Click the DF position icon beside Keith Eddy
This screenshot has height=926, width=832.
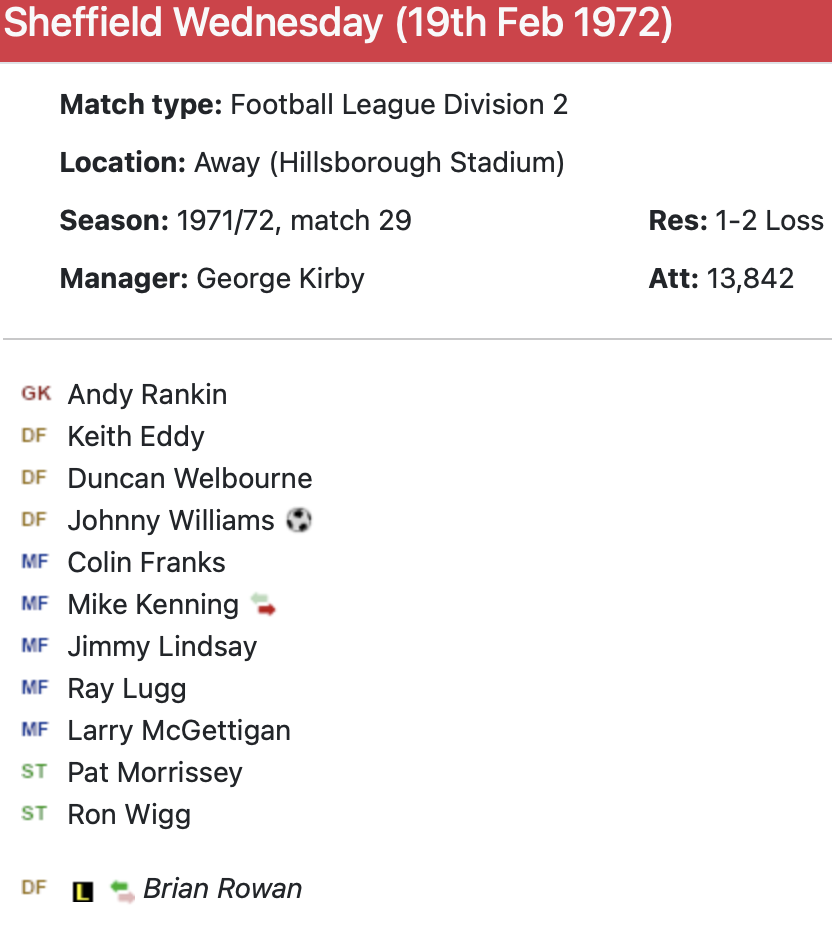(34, 436)
